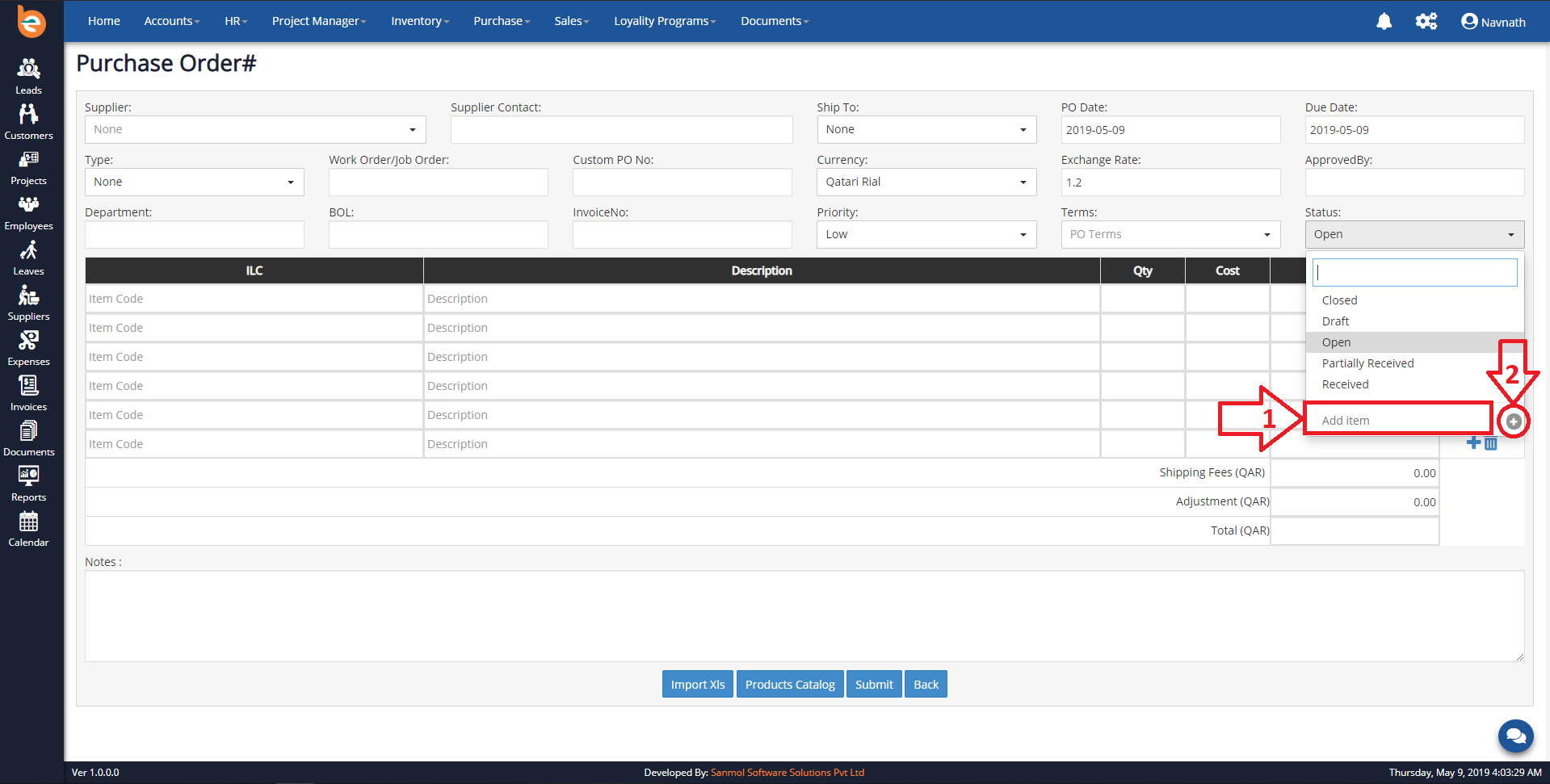Click the Supplier Contact field
This screenshot has width=1550, height=784.
(621, 129)
